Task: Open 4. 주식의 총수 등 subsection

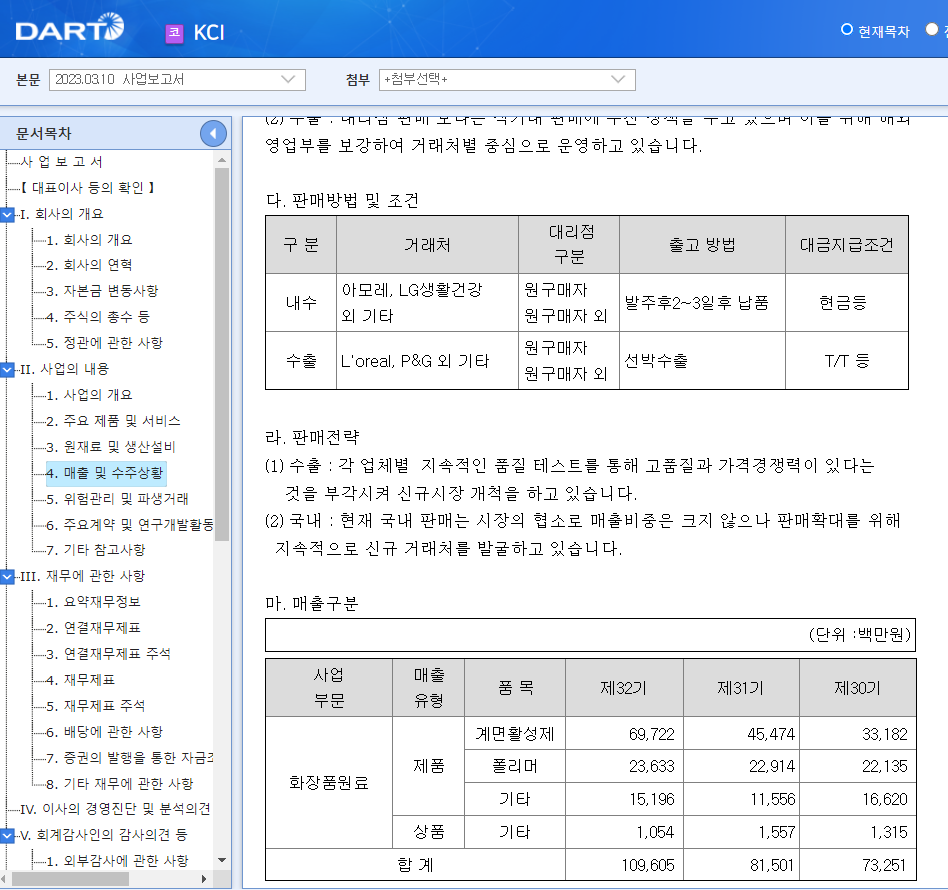Action: point(98,317)
